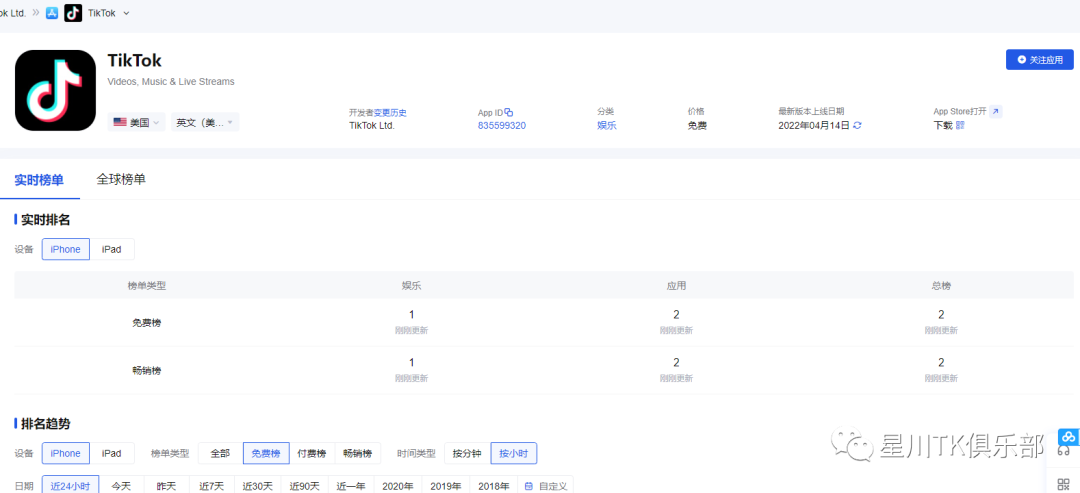
Task: Click the App Store open external-link icon
Action: (x=995, y=112)
